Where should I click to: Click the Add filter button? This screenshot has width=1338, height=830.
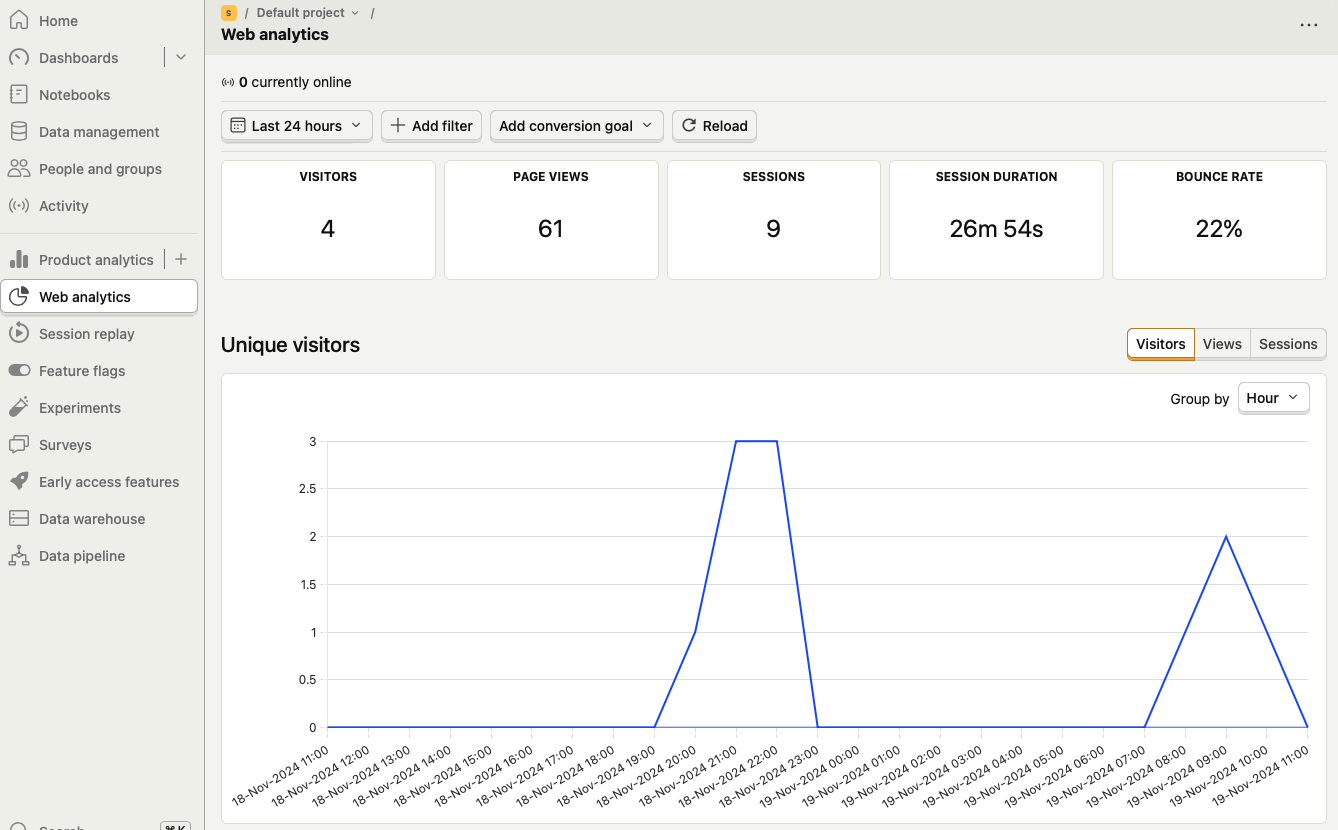point(431,126)
